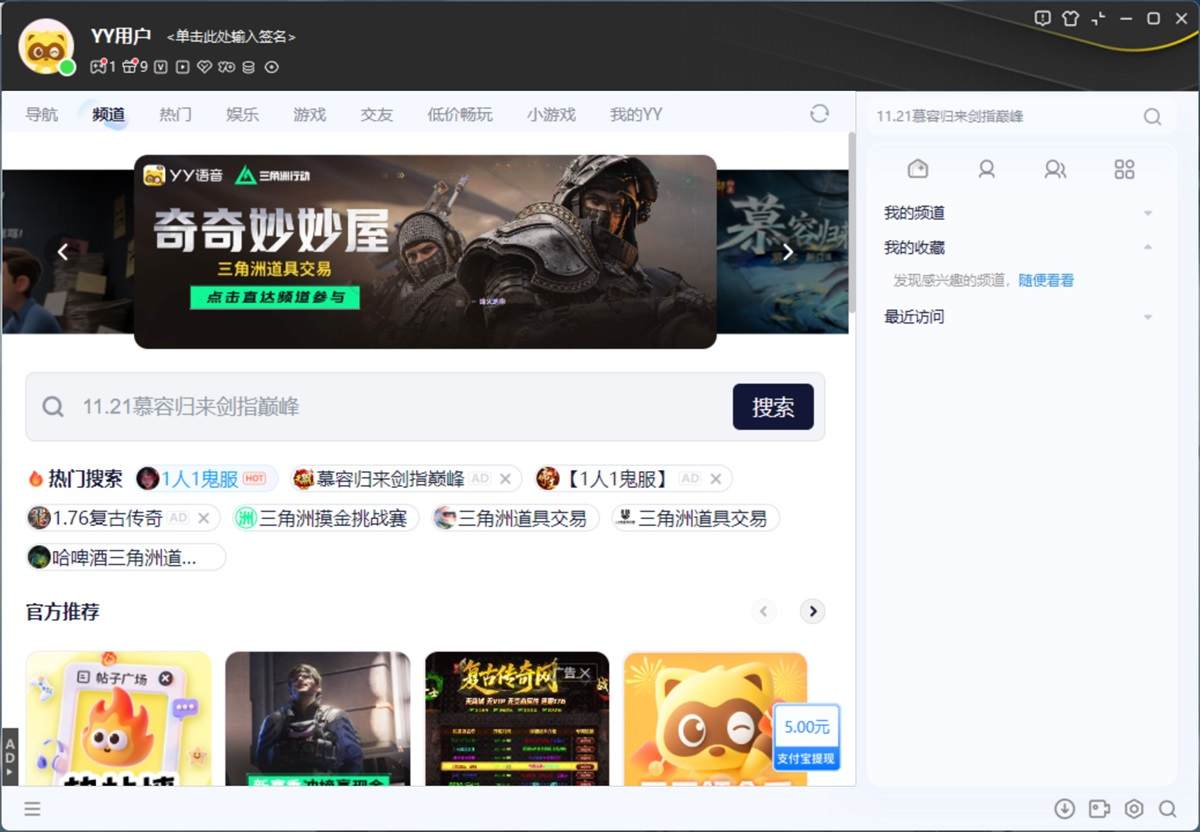Viewport: 1200px width, 832px height.
Task: Close the 慕容归来剑指巅峰 ad tag
Action: [x=505, y=479]
